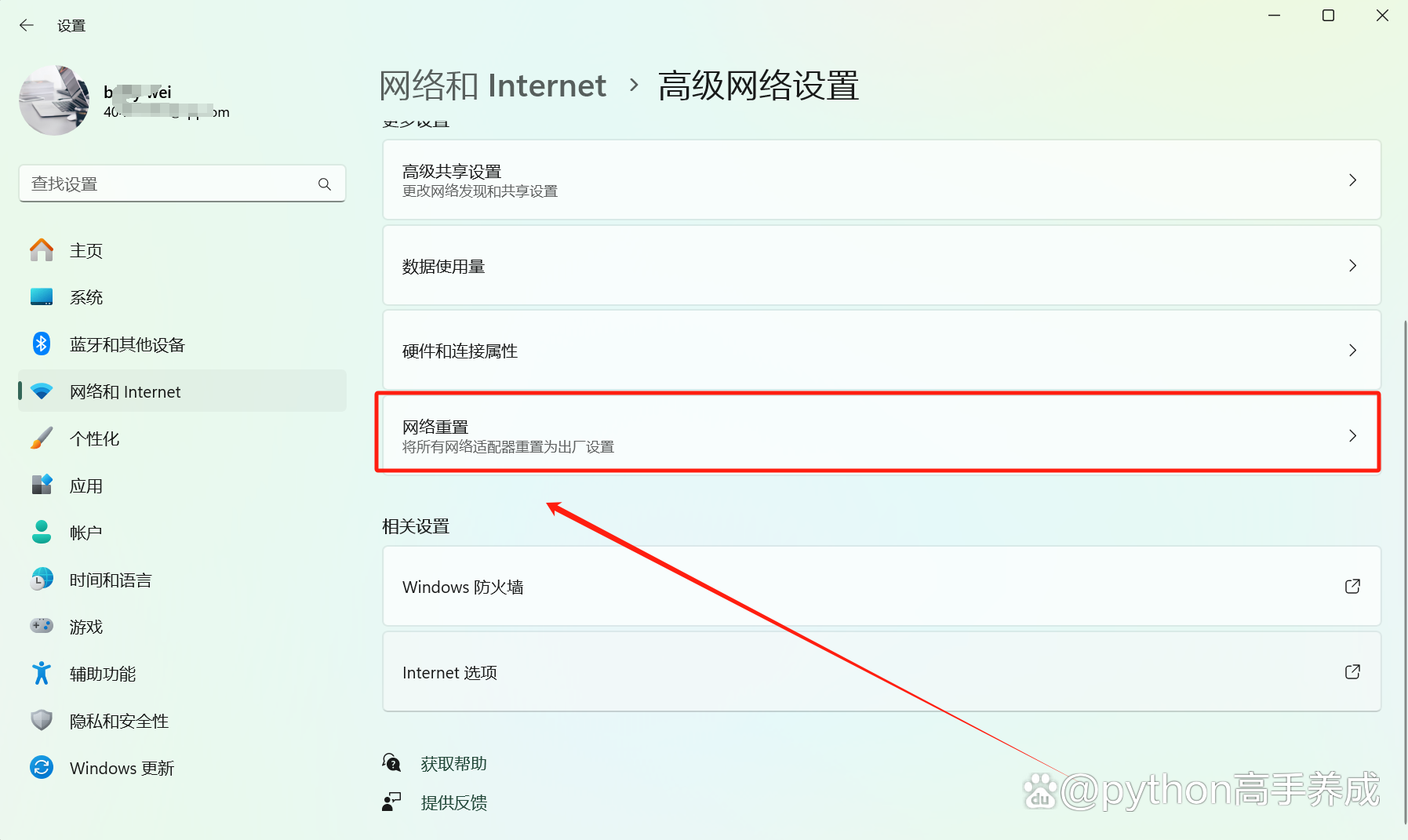Select the Windows 更新 refresh icon

click(42, 767)
